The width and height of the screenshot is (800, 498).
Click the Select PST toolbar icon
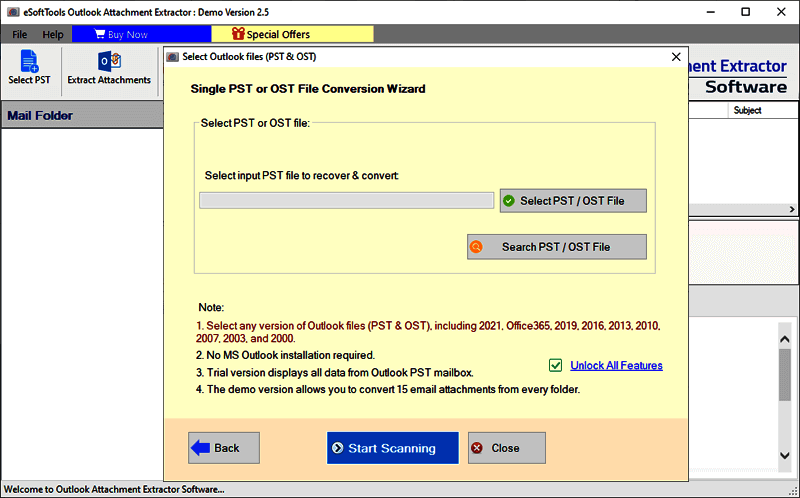pyautogui.click(x=29, y=67)
